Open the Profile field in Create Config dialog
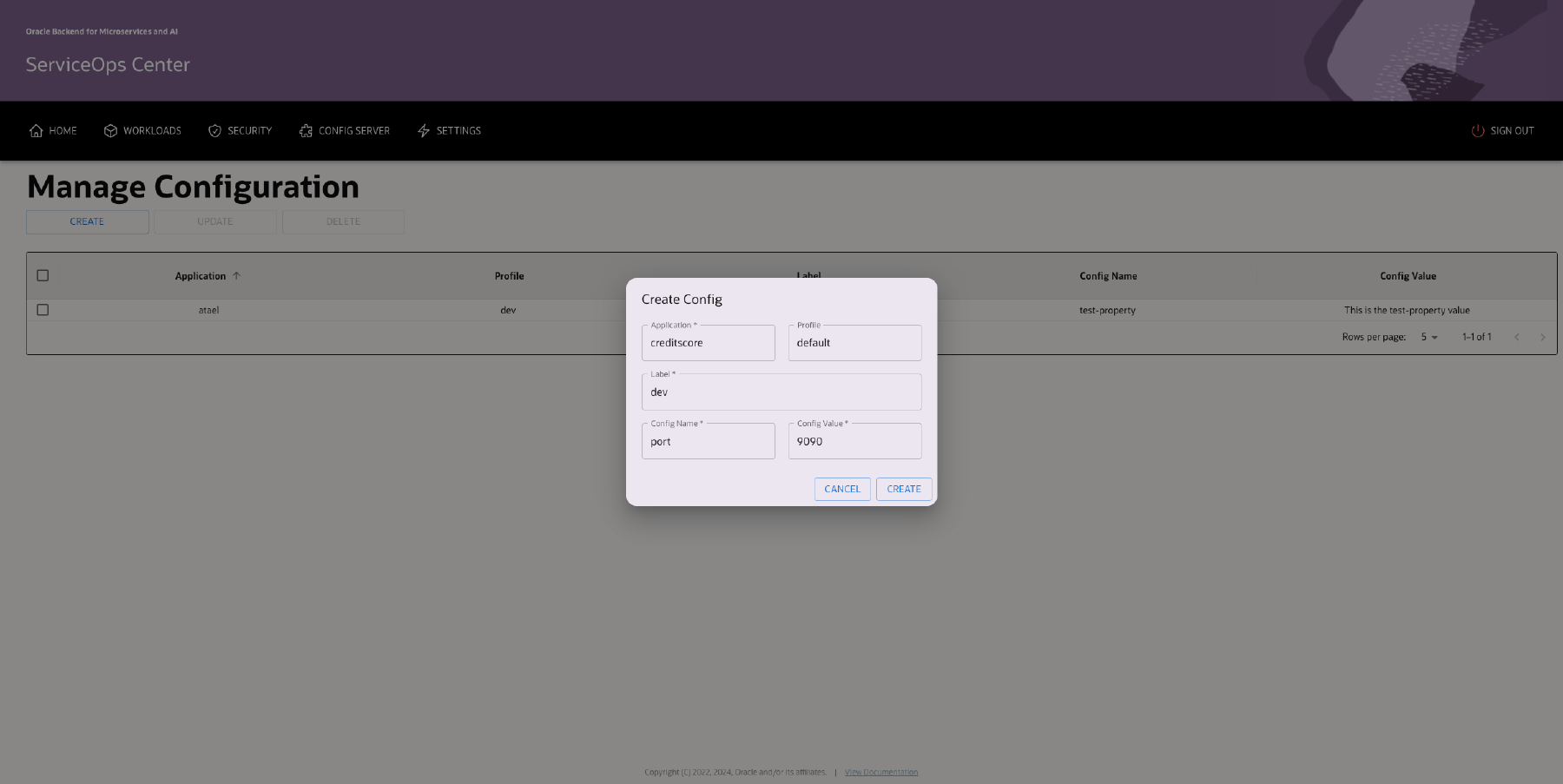The height and width of the screenshot is (784, 1563). 854,342
